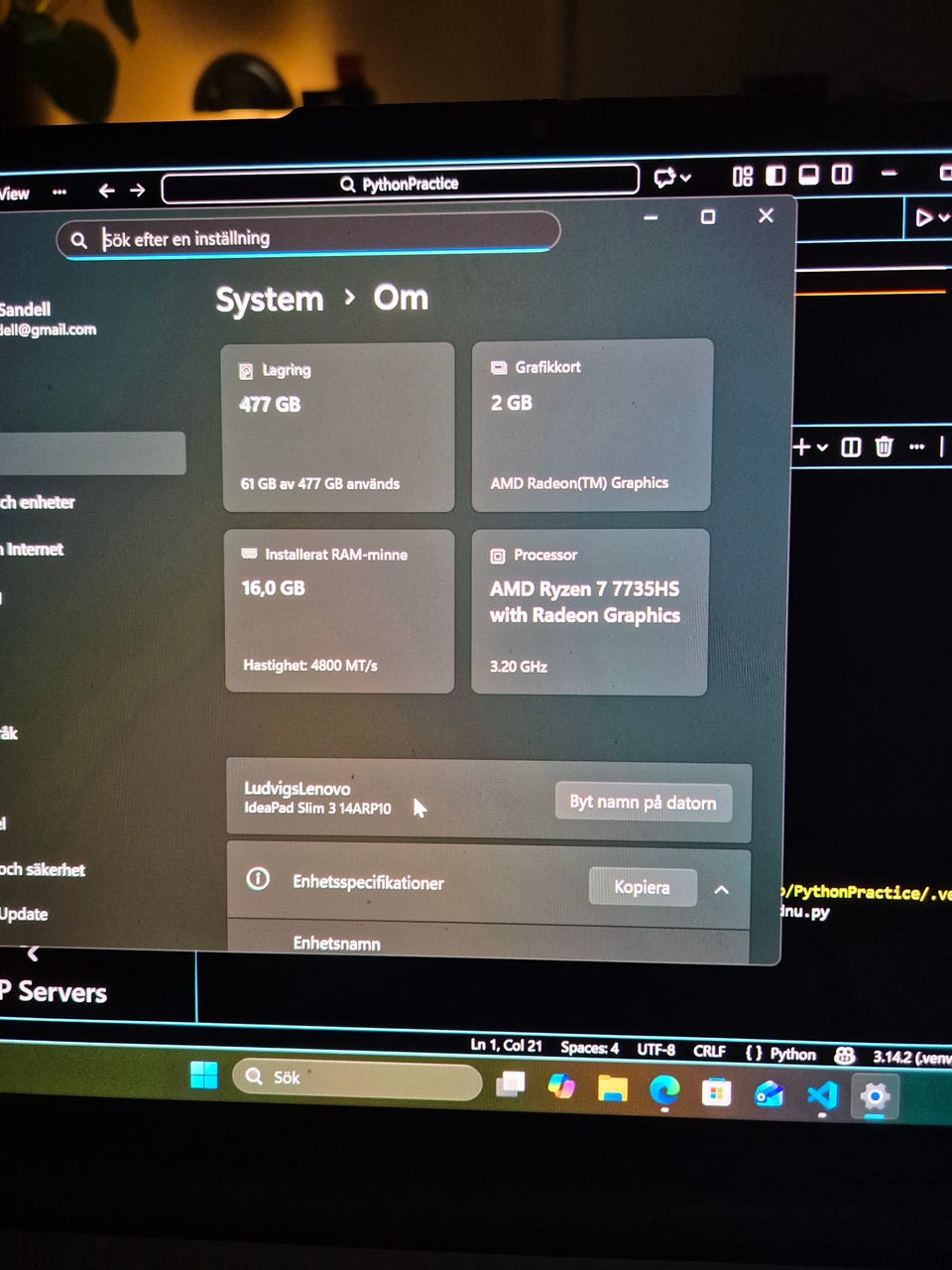Select the Enhetsnamn row

pos(488,943)
